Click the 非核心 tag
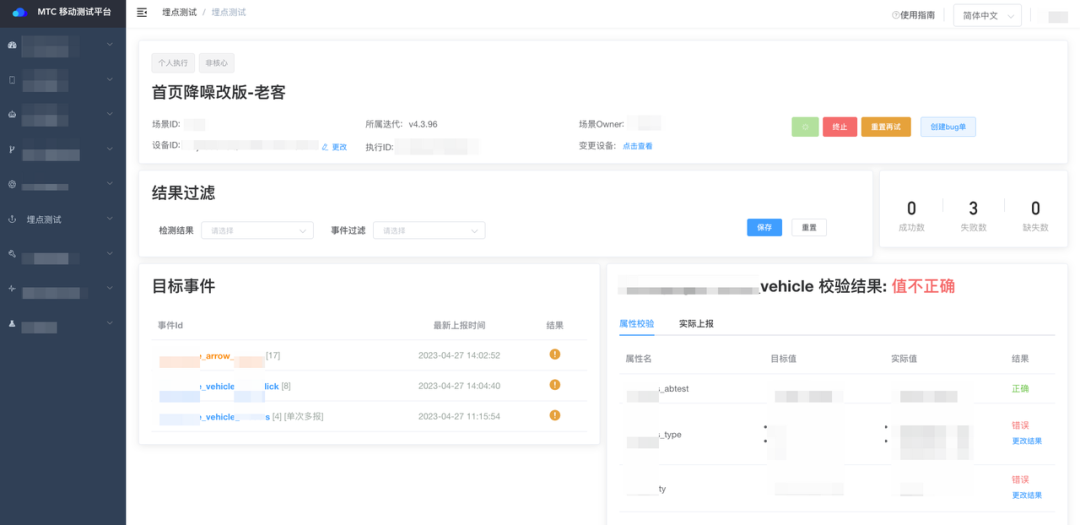This screenshot has height=525, width=1080. point(216,63)
